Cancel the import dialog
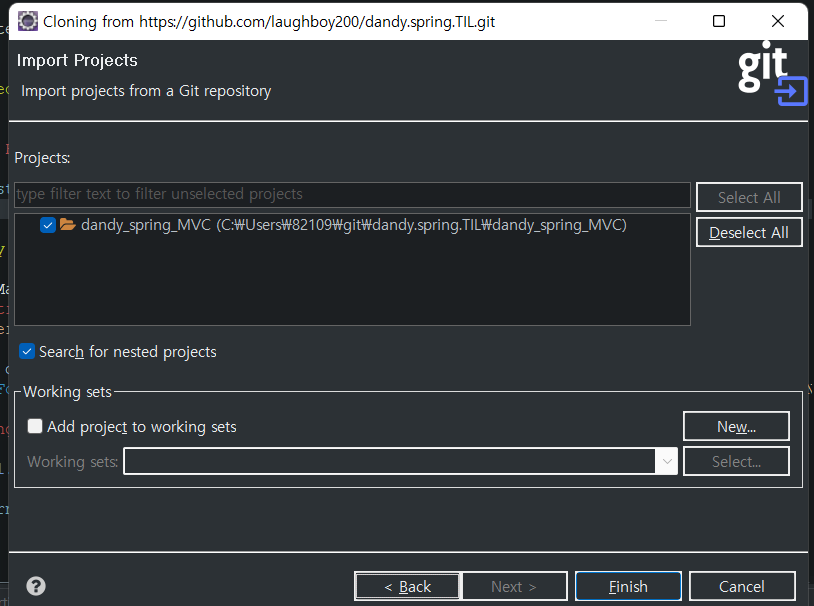The image size is (814, 606). 742,587
